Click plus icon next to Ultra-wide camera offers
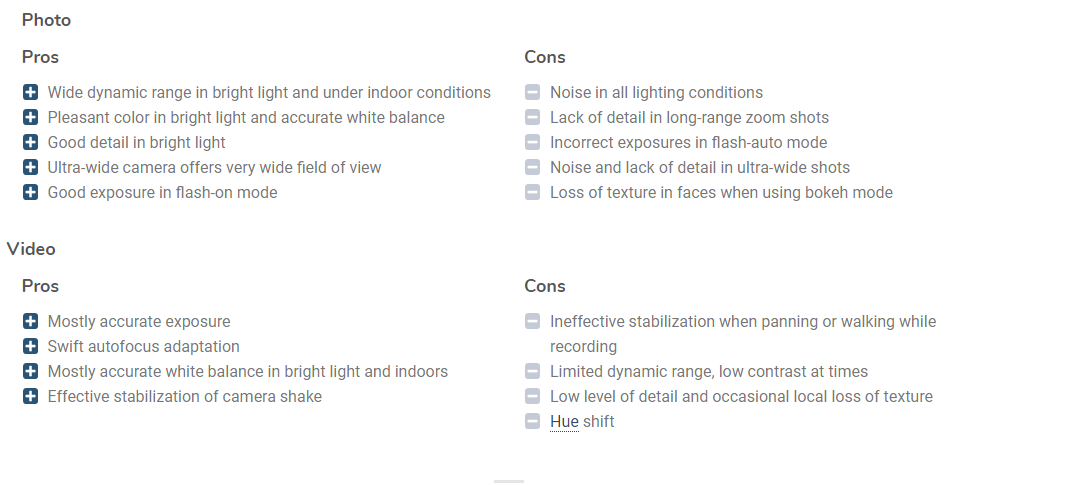The width and height of the screenshot is (1067, 485). click(x=30, y=167)
